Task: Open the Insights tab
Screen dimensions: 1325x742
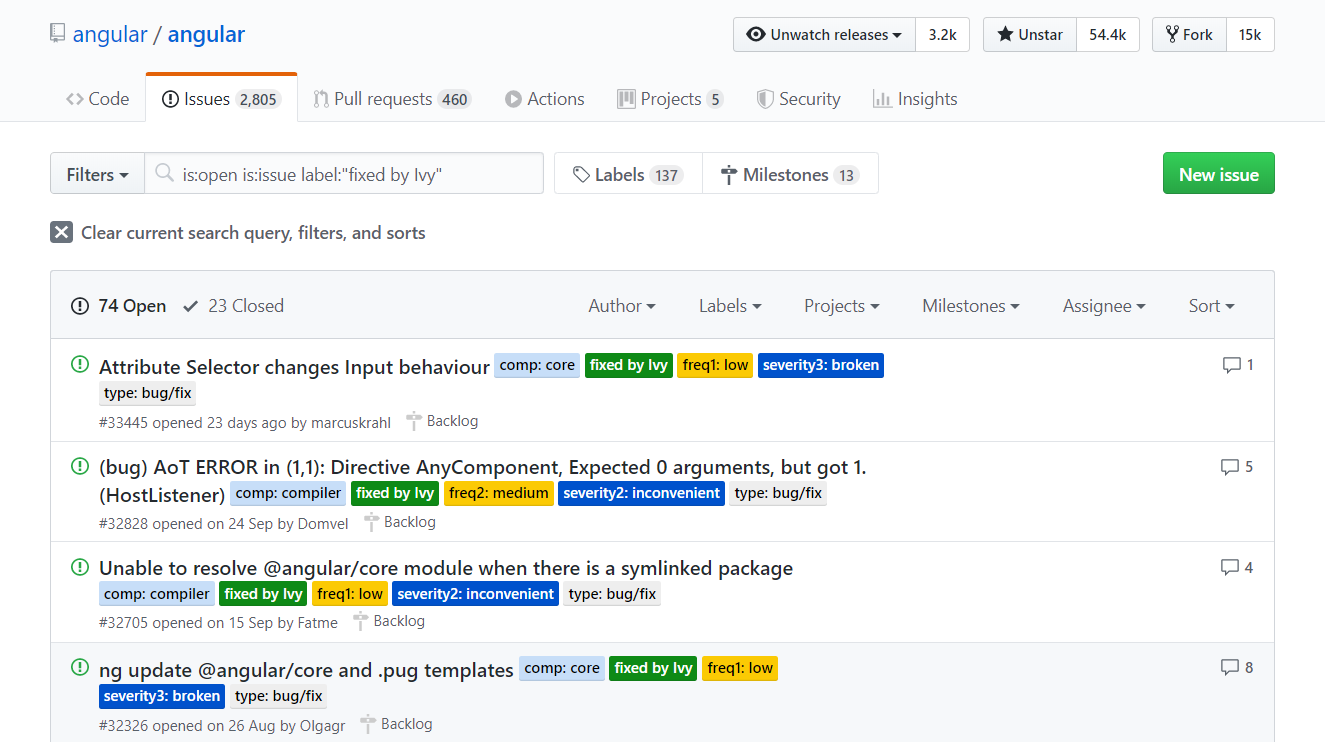Action: point(915,99)
